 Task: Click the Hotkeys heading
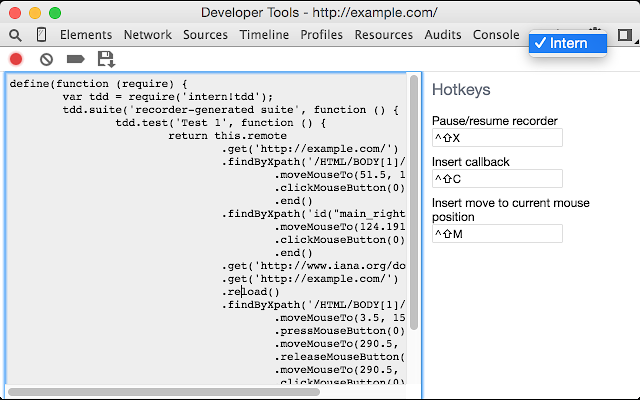(461, 90)
